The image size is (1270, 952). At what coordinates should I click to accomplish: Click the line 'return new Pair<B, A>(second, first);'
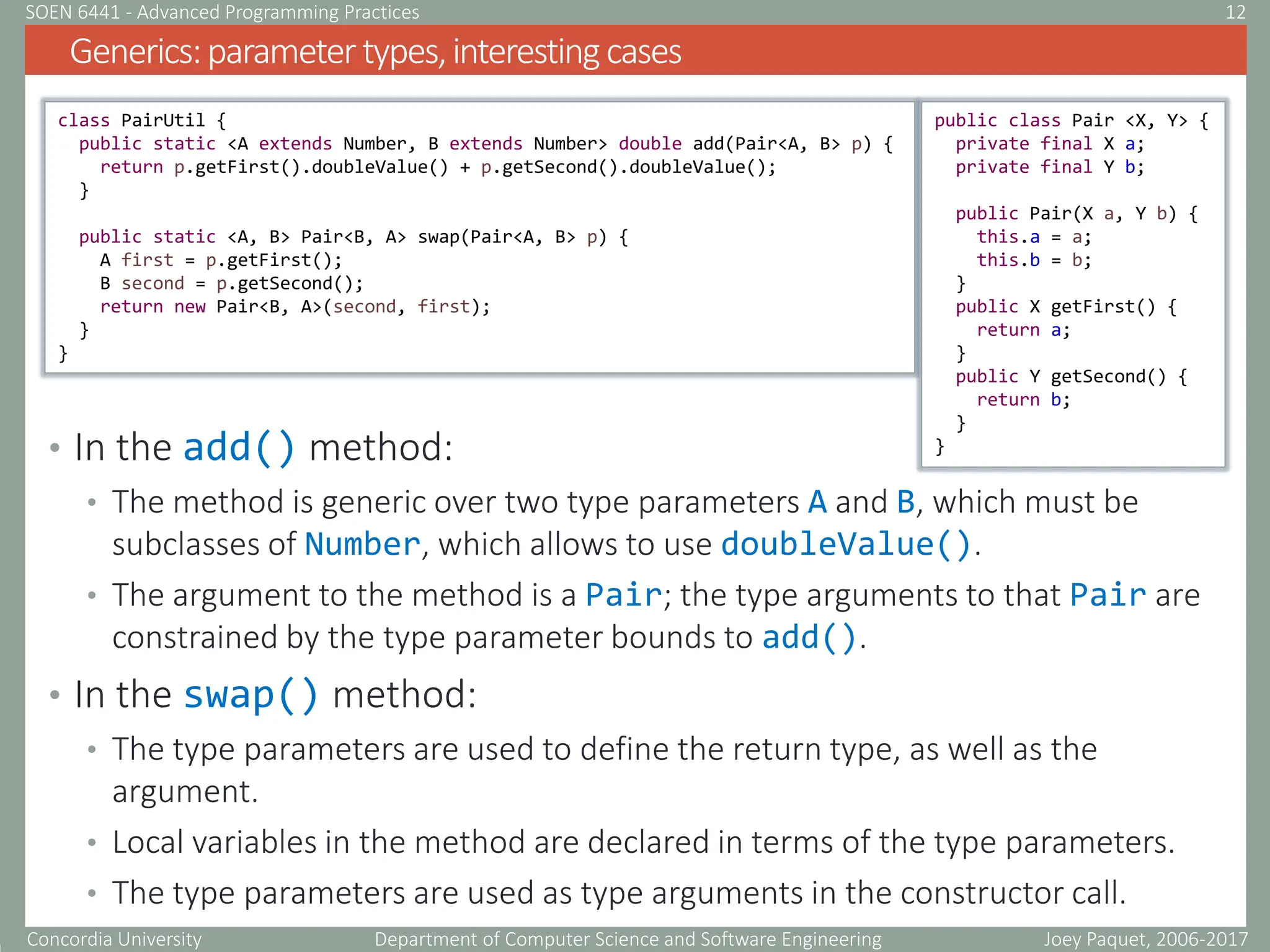[x=295, y=307]
